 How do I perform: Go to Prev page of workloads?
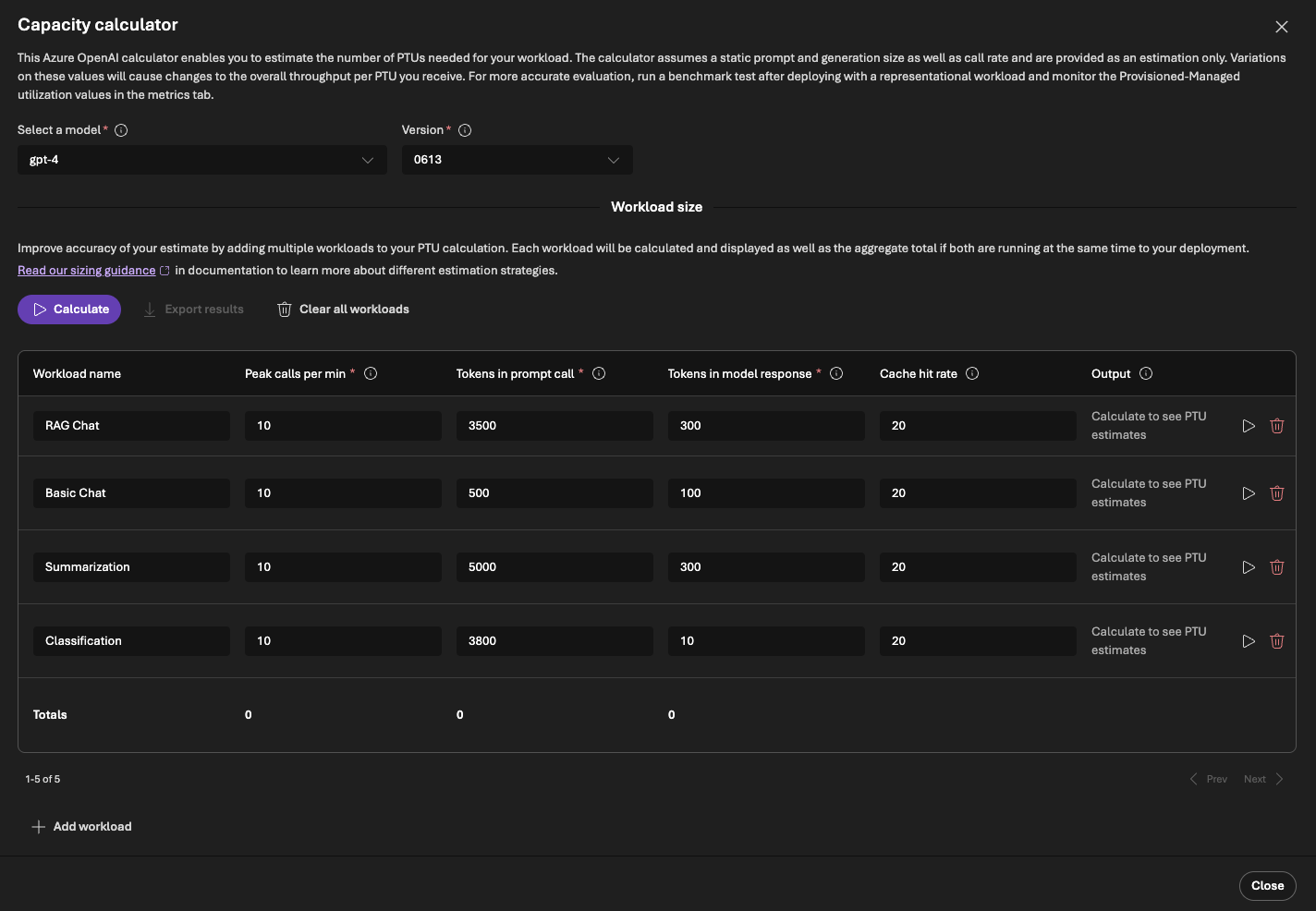click(x=1209, y=780)
